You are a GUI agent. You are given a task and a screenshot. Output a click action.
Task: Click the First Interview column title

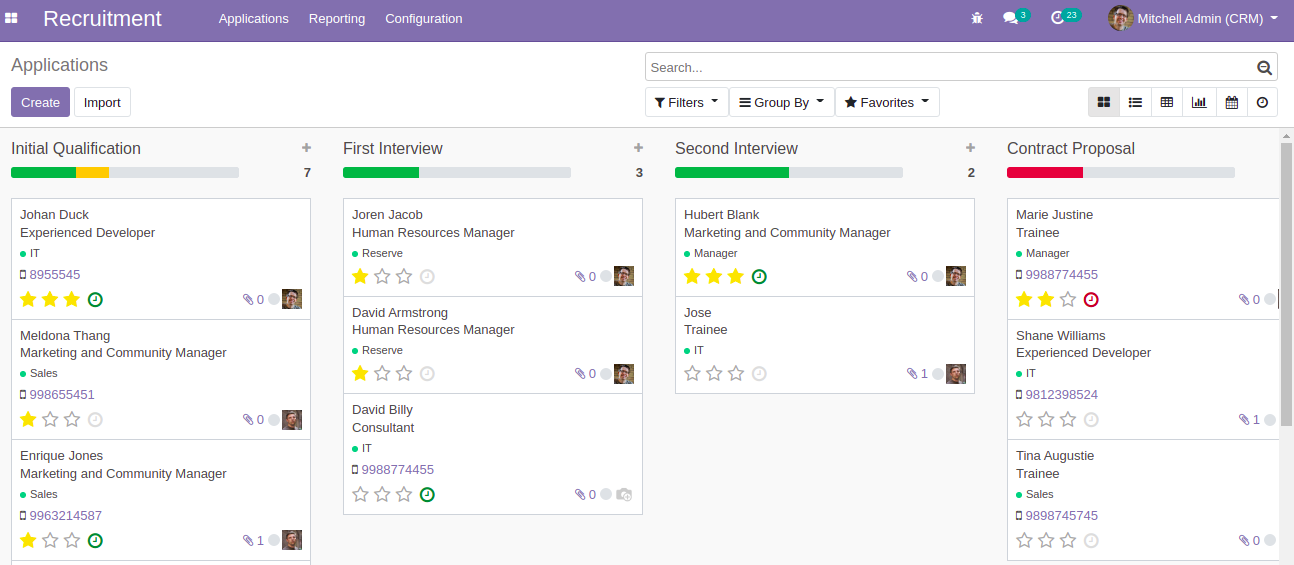click(393, 148)
